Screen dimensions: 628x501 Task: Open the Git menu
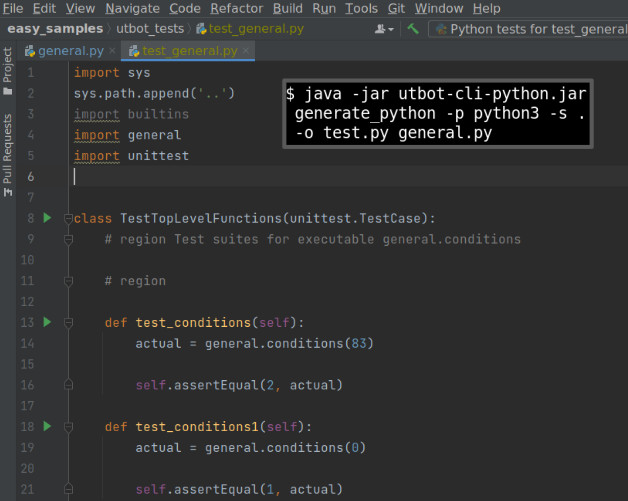pos(396,8)
